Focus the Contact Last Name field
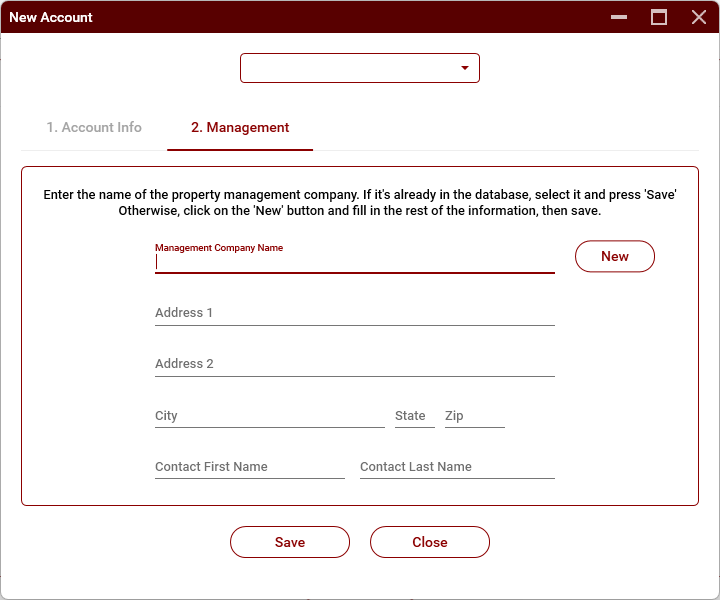Screen dimensions: 720x600 click(456, 467)
